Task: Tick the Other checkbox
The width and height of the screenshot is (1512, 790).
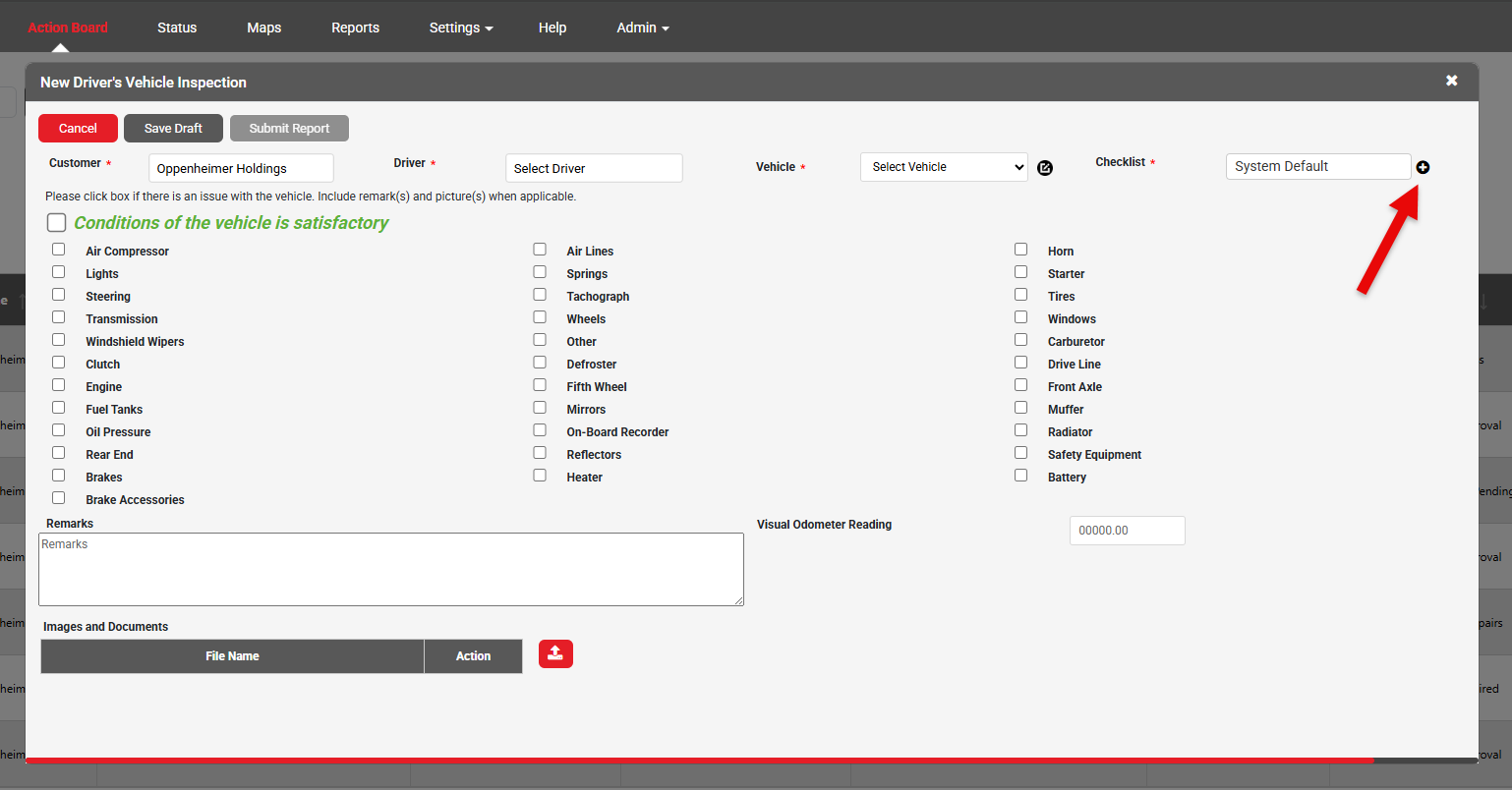Action: pos(540,340)
